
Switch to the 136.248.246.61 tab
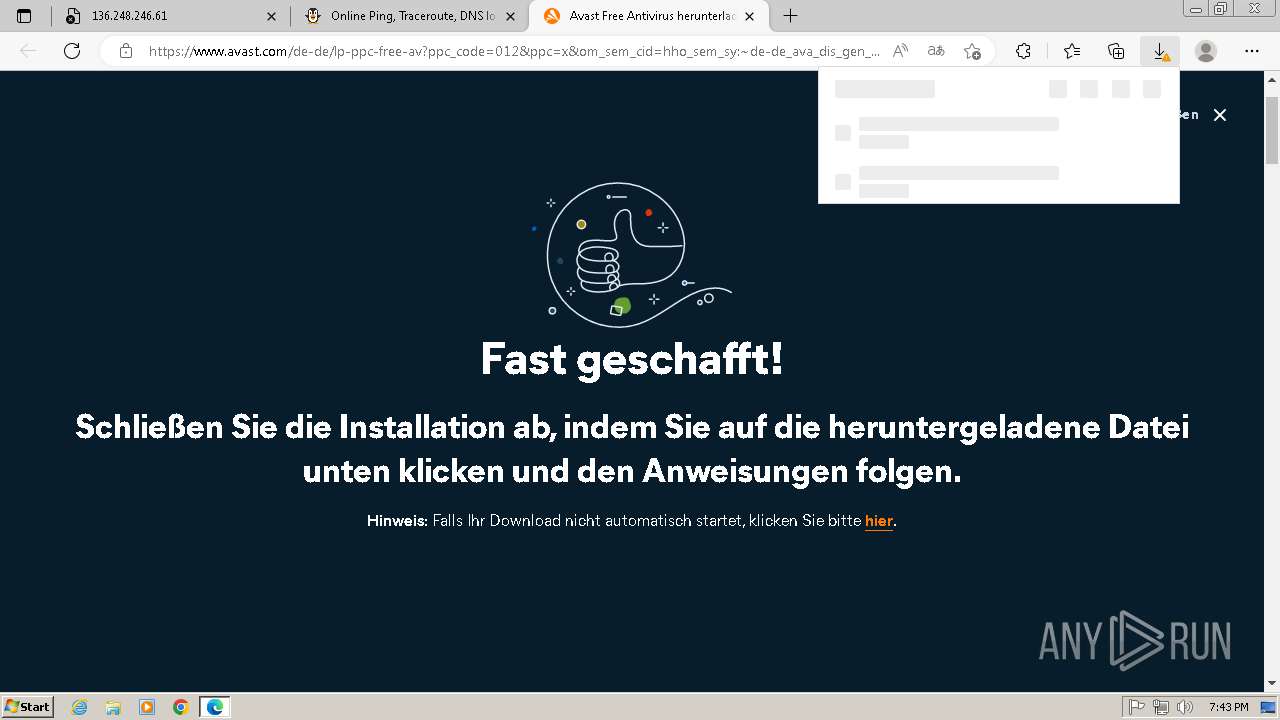(170, 16)
